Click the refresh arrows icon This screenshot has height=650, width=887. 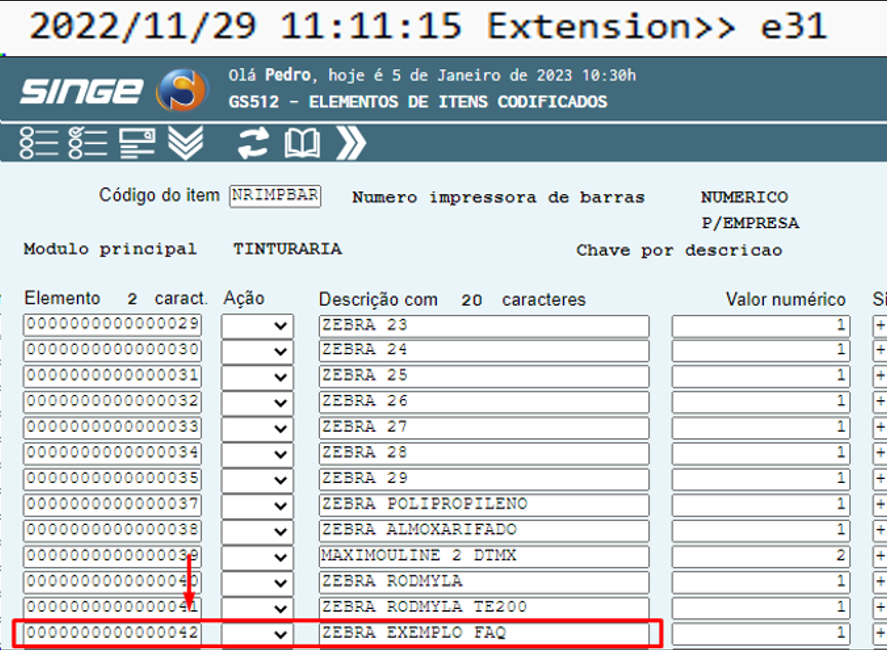(x=252, y=144)
